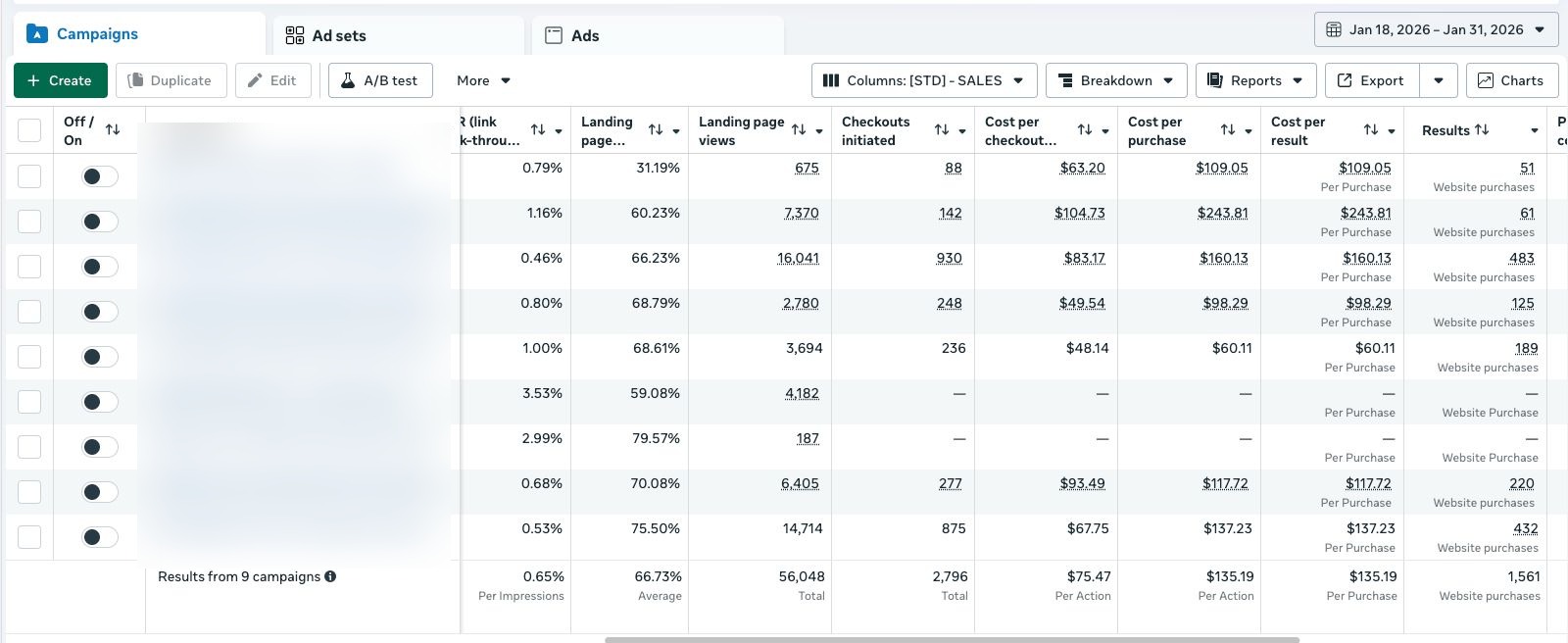Click the horizontal scrollbar at the bottom
This screenshot has height=643, width=1568.
coord(952,640)
